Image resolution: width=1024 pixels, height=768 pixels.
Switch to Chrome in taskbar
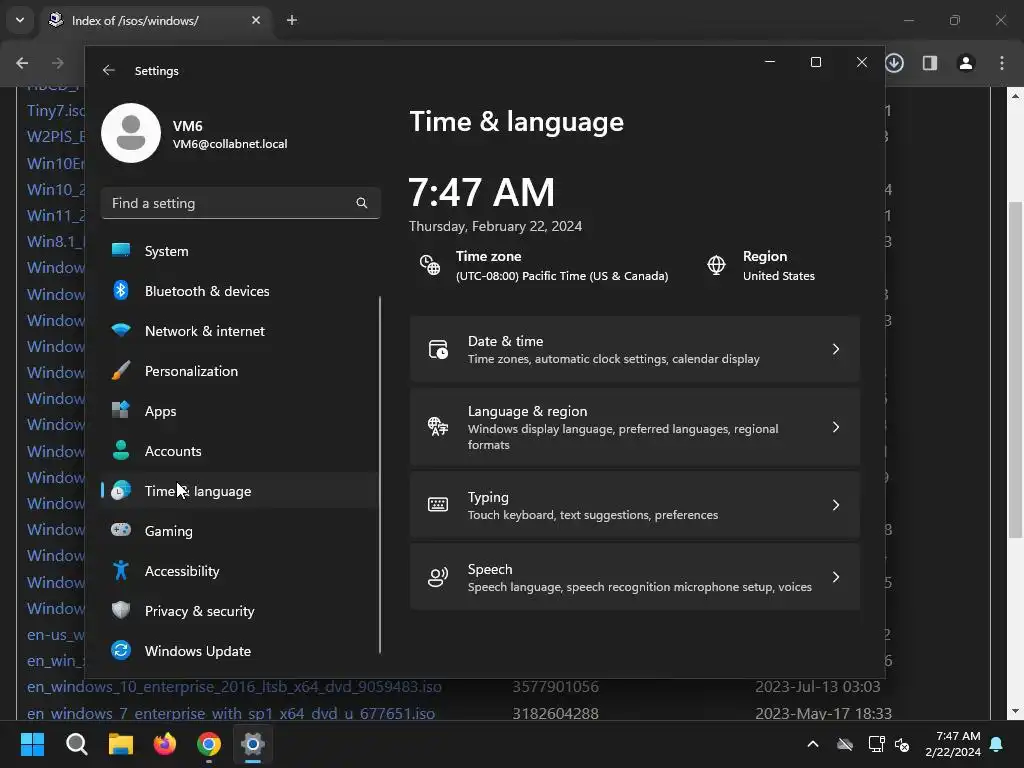209,744
